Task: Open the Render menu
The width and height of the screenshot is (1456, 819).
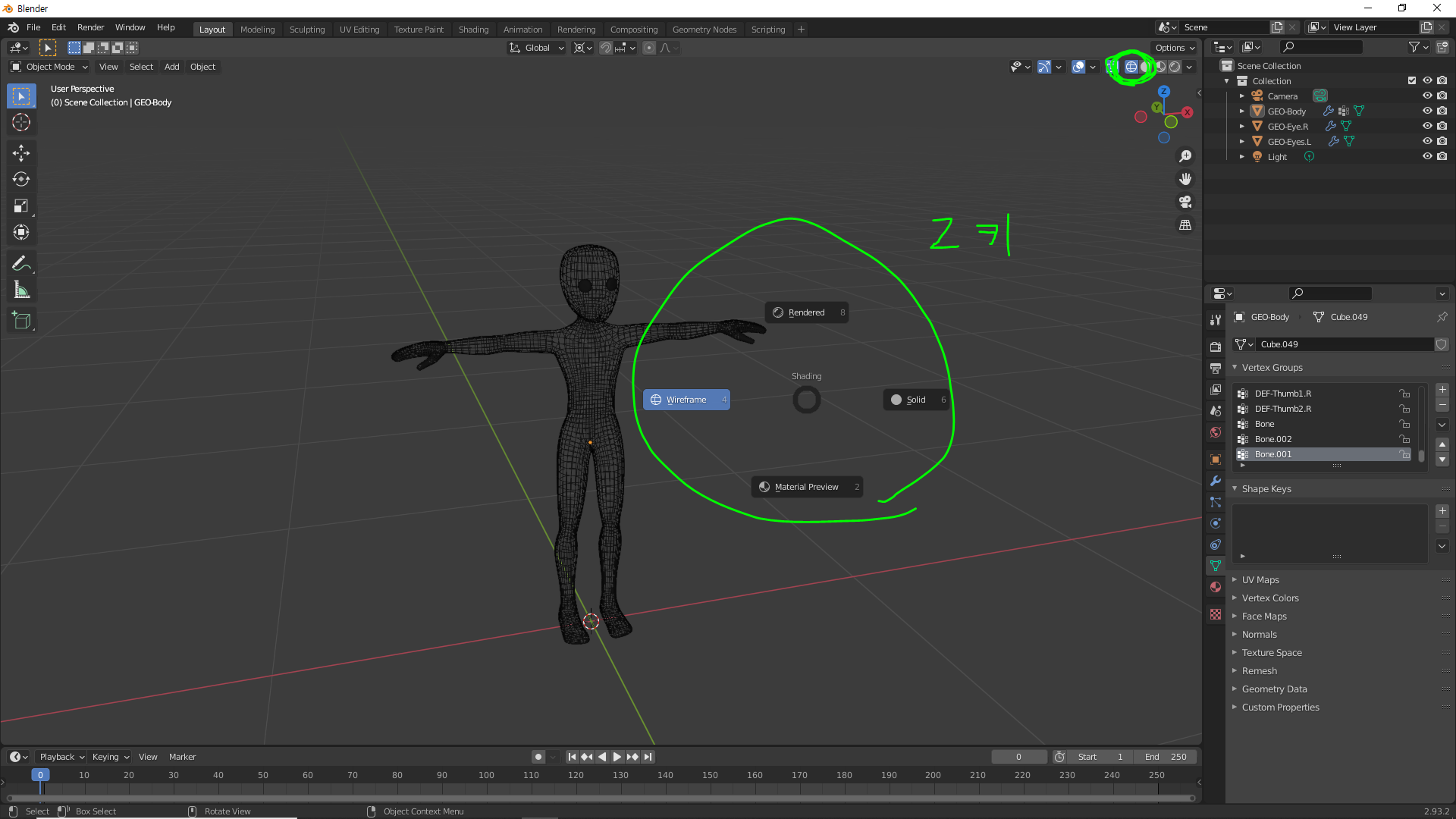Action: point(90,27)
